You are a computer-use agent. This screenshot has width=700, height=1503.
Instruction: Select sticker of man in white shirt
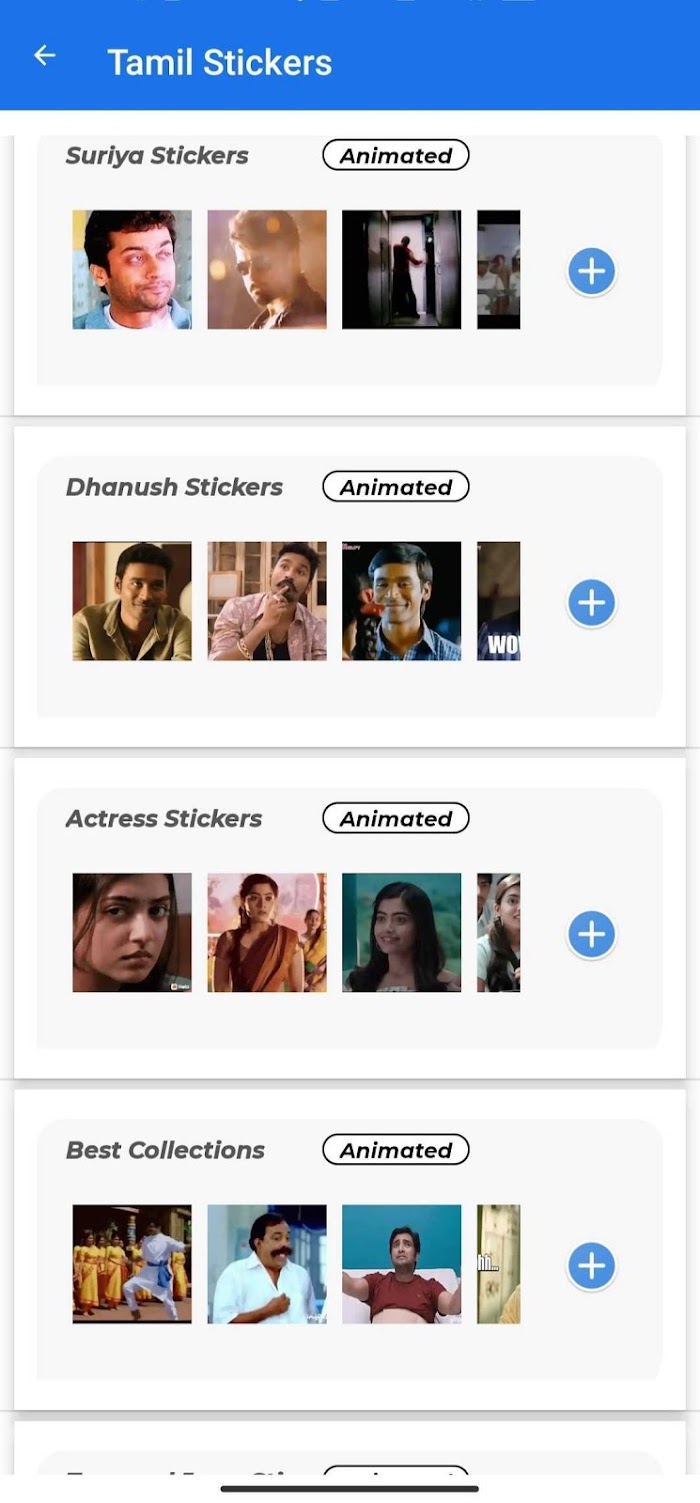tap(267, 1264)
